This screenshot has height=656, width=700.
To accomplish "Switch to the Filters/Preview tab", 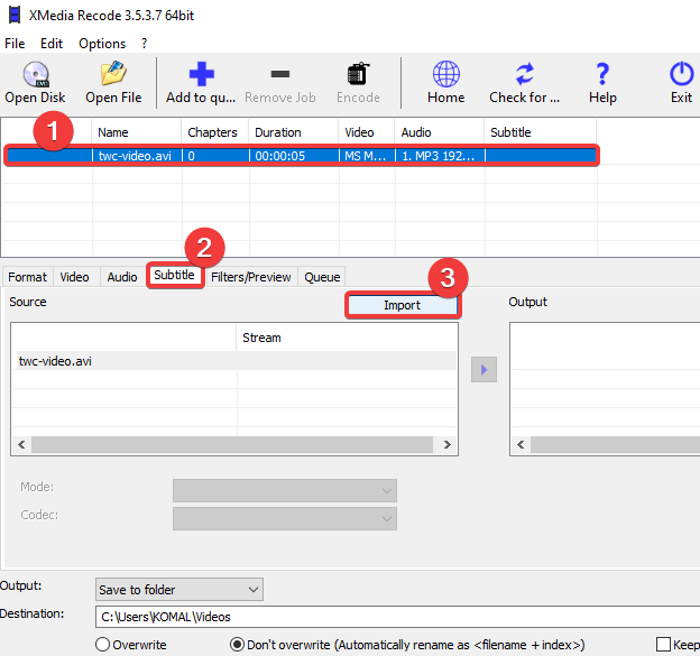I will pos(251,277).
